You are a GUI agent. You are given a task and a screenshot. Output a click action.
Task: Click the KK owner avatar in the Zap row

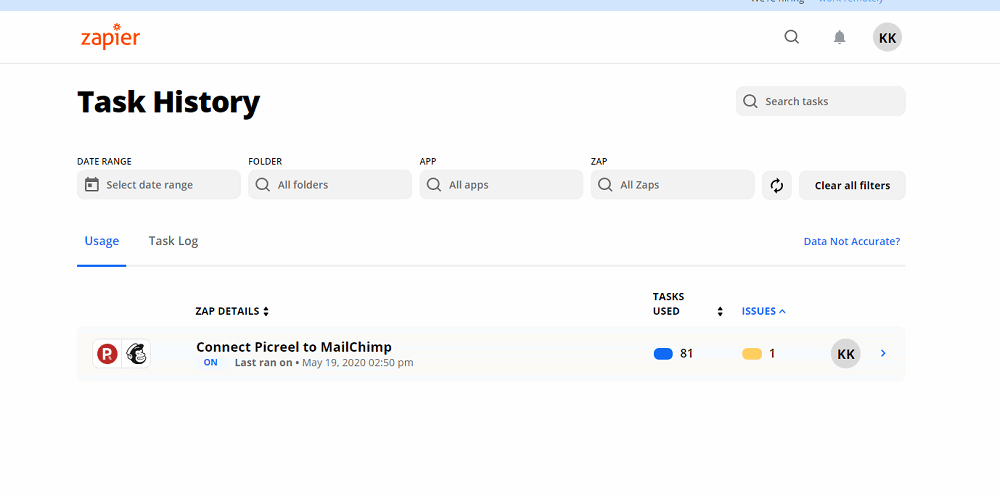846,354
